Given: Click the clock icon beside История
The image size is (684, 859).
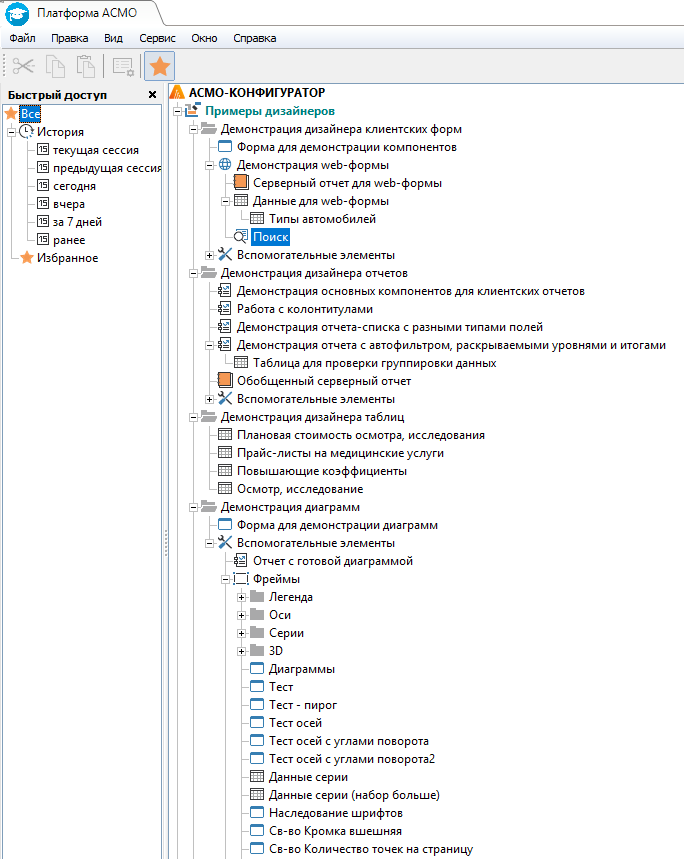Looking at the screenshot, I should pos(26,131).
